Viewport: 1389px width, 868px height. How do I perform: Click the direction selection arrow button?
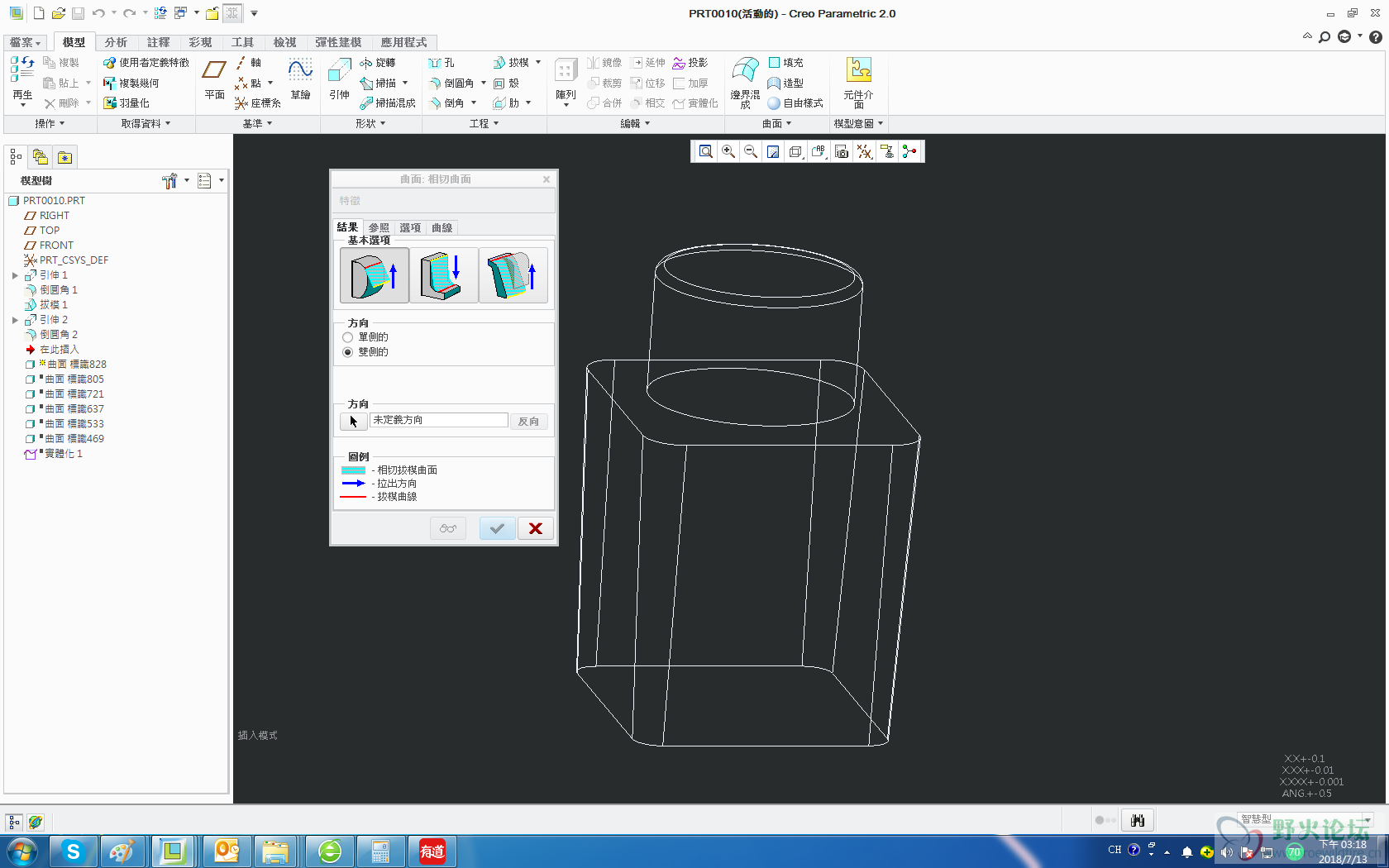pyautogui.click(x=353, y=422)
